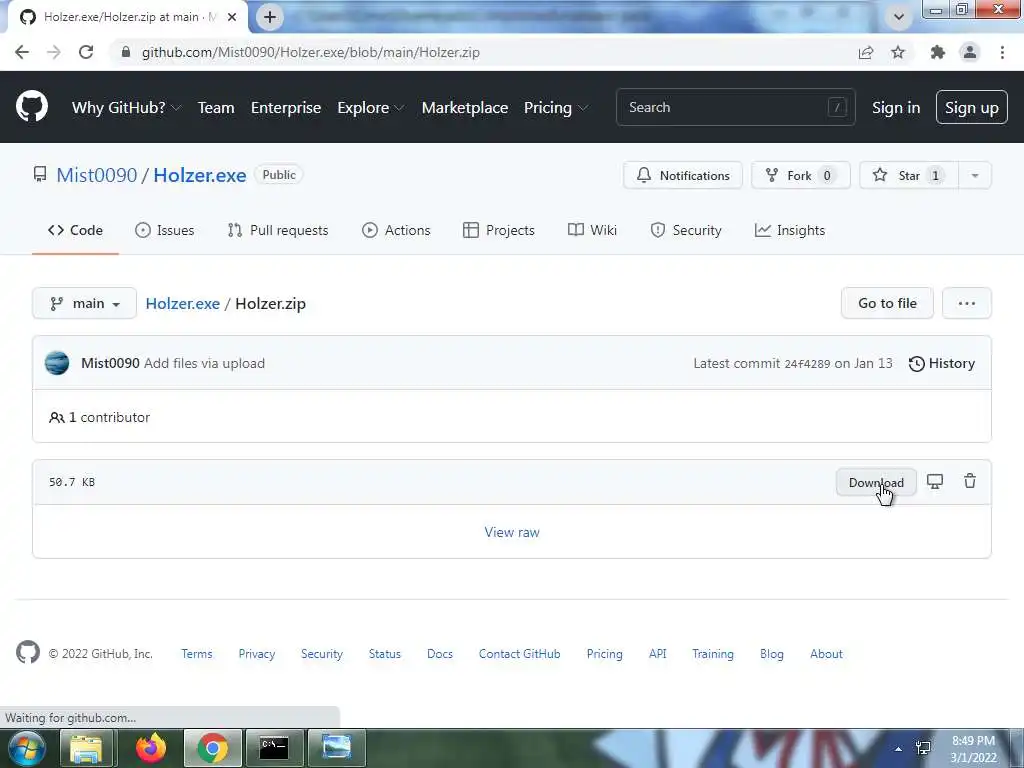
Task: Open the Projects tab
Action: (498, 230)
